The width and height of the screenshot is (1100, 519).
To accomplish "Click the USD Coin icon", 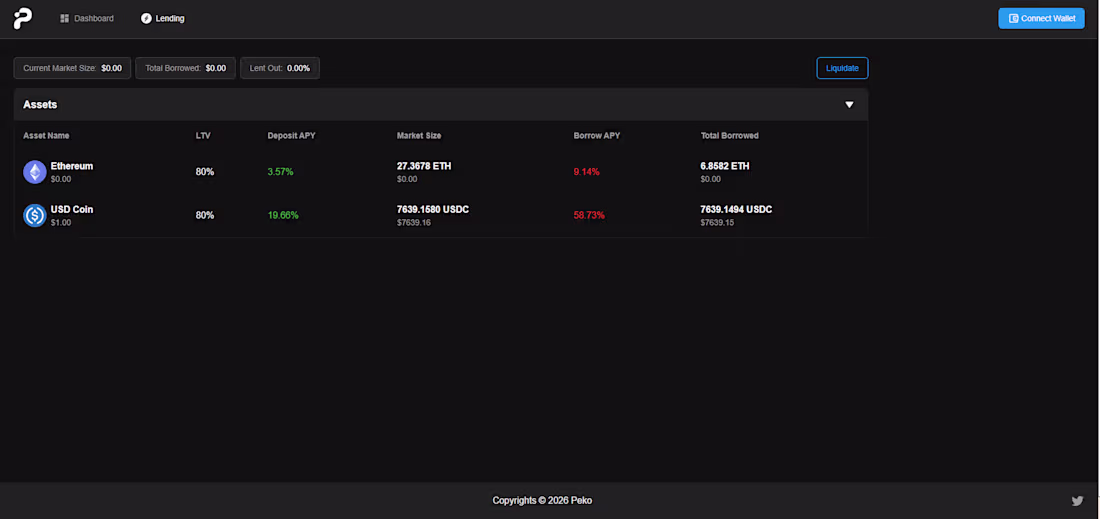I will (x=34, y=215).
